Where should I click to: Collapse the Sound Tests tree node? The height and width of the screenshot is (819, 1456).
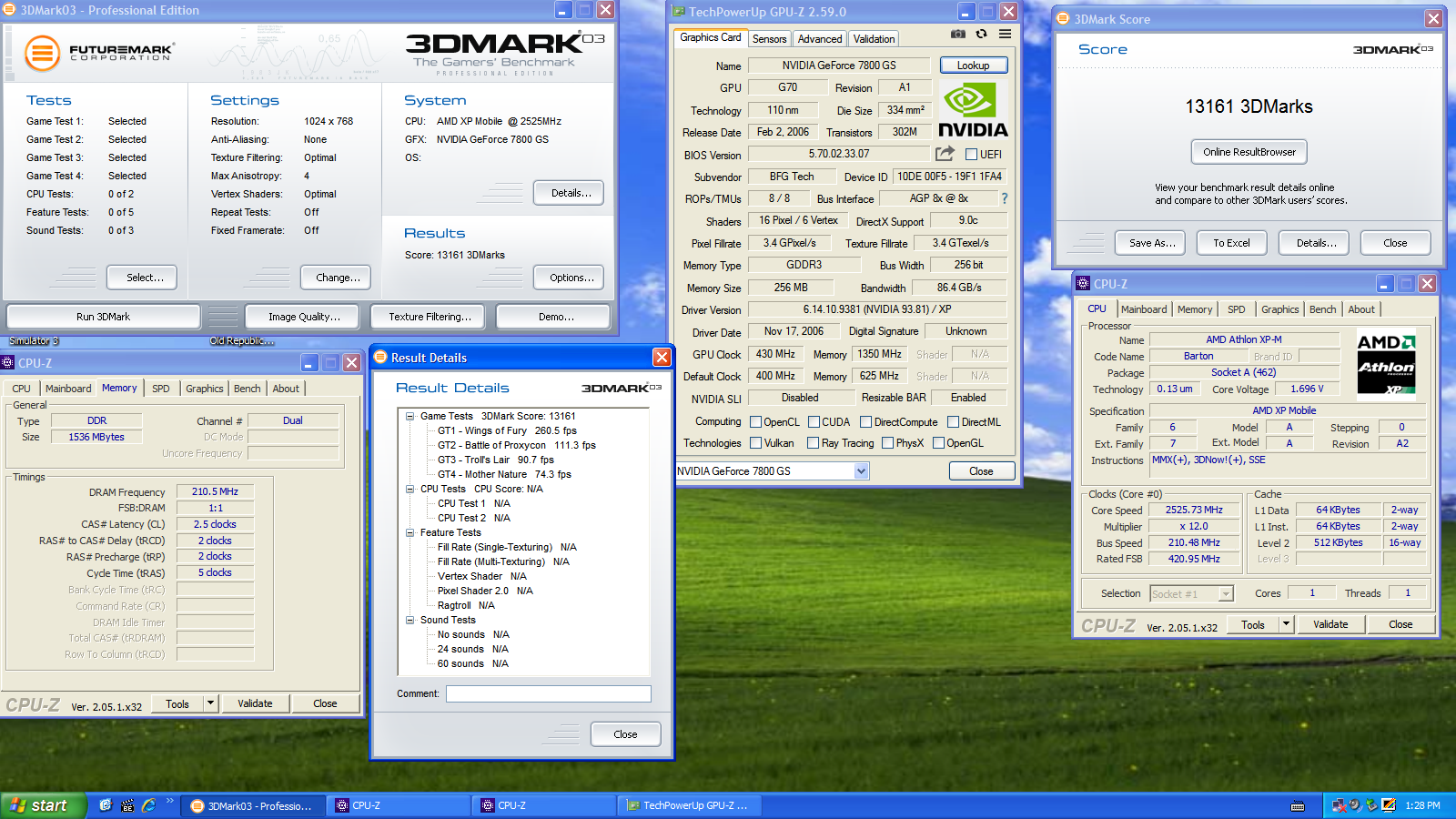410,620
